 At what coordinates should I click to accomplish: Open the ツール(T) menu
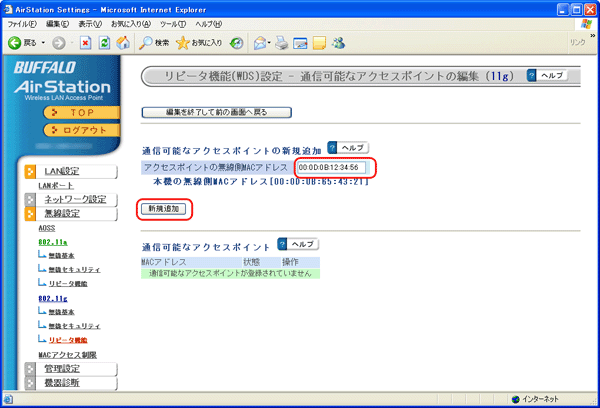click(x=172, y=22)
